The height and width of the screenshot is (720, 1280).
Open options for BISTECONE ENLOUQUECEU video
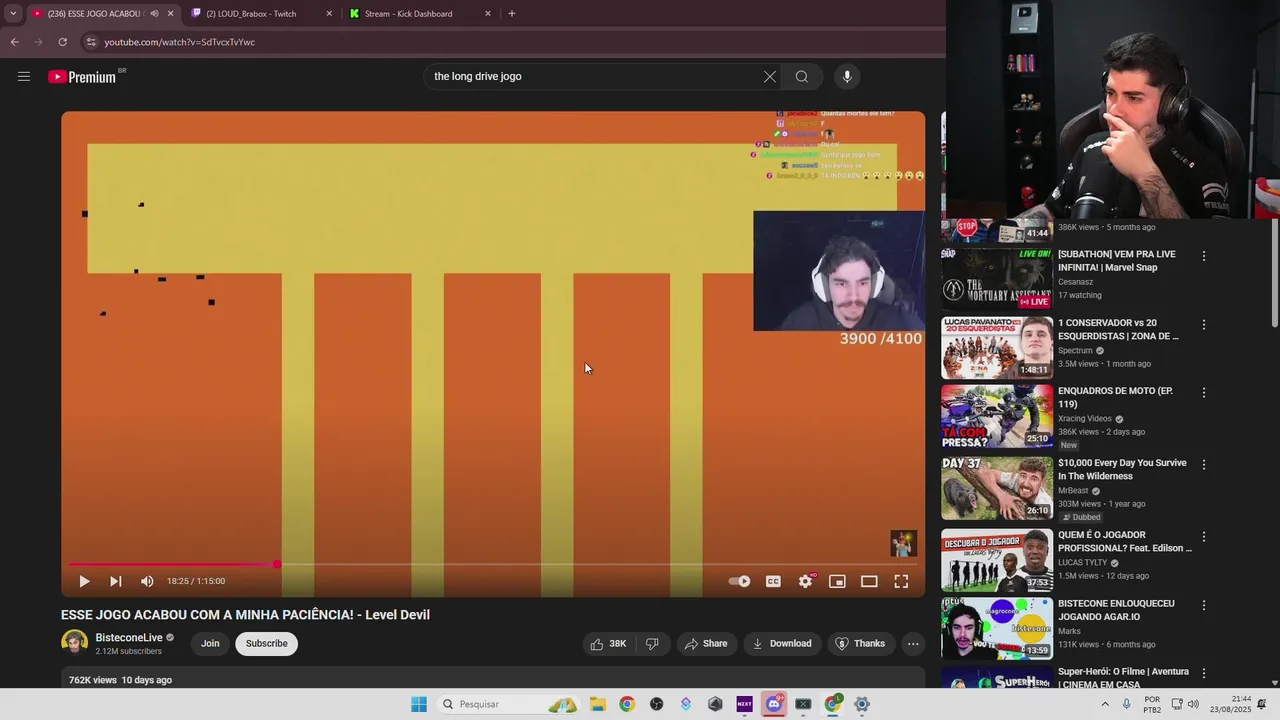[x=1204, y=606]
